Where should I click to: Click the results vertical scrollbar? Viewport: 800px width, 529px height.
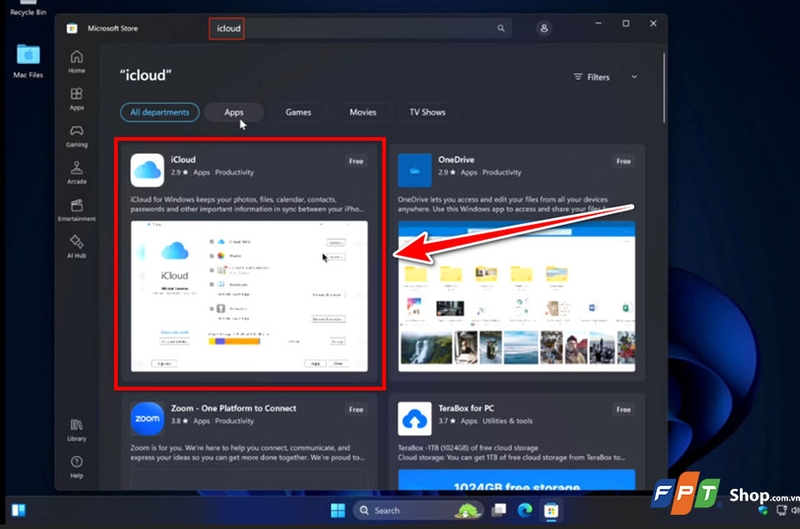click(x=664, y=88)
